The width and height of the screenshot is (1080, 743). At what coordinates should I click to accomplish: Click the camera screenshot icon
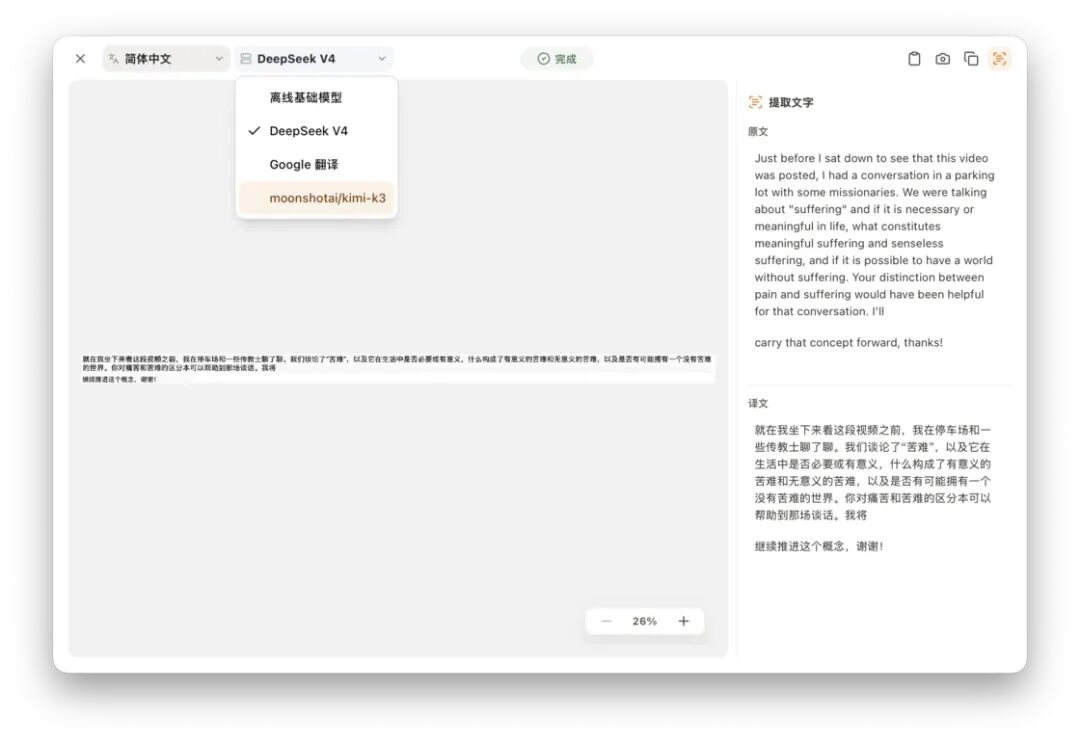pyautogui.click(x=942, y=59)
